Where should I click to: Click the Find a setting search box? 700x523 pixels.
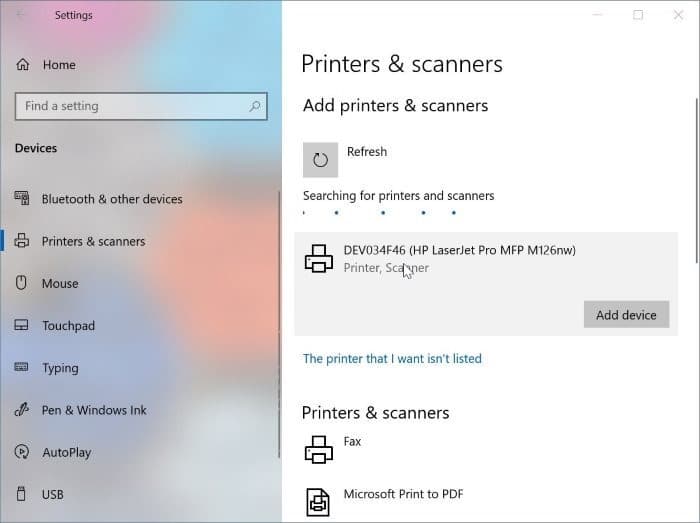pyautogui.click(x=141, y=106)
